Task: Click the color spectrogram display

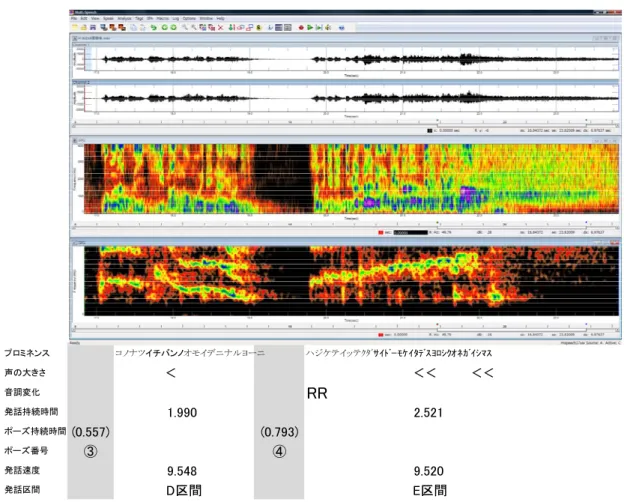Action: pos(351,179)
